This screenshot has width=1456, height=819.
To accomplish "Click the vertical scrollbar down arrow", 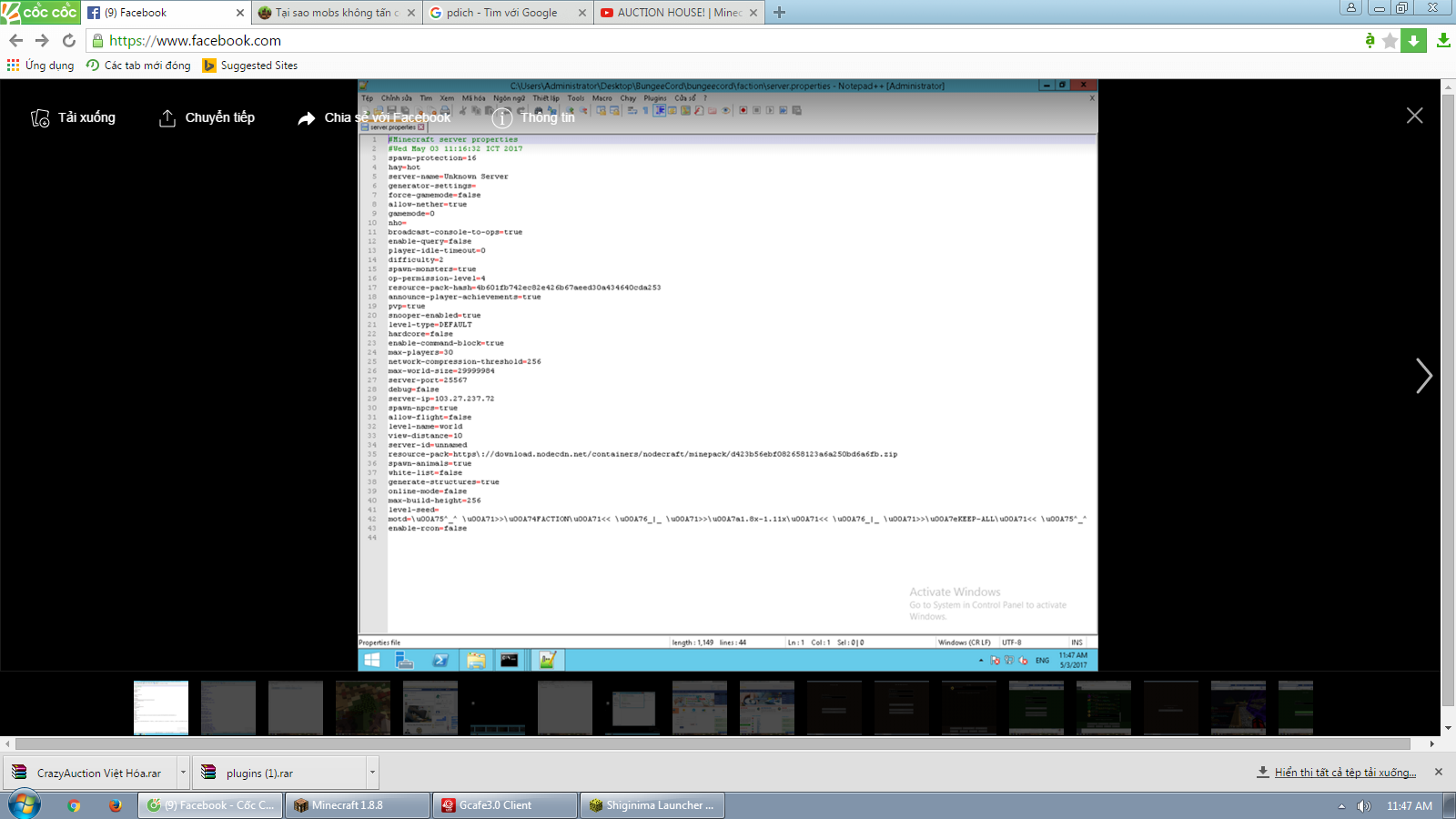I will (1449, 728).
